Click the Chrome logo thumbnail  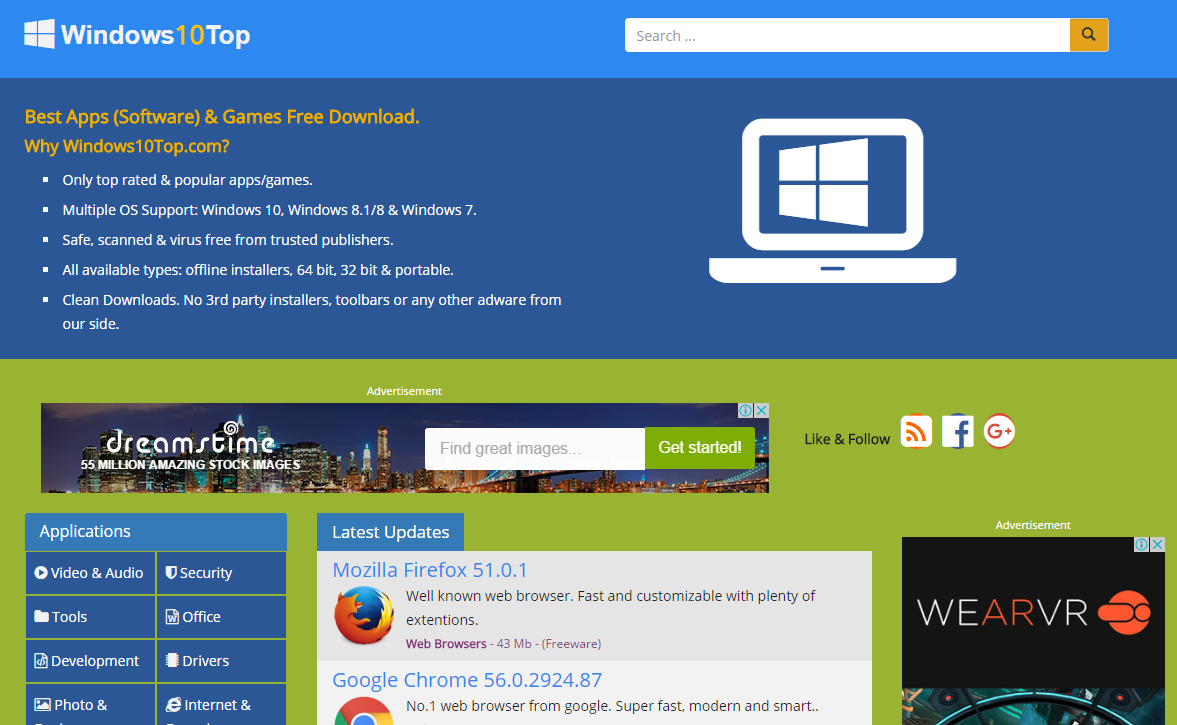364,711
